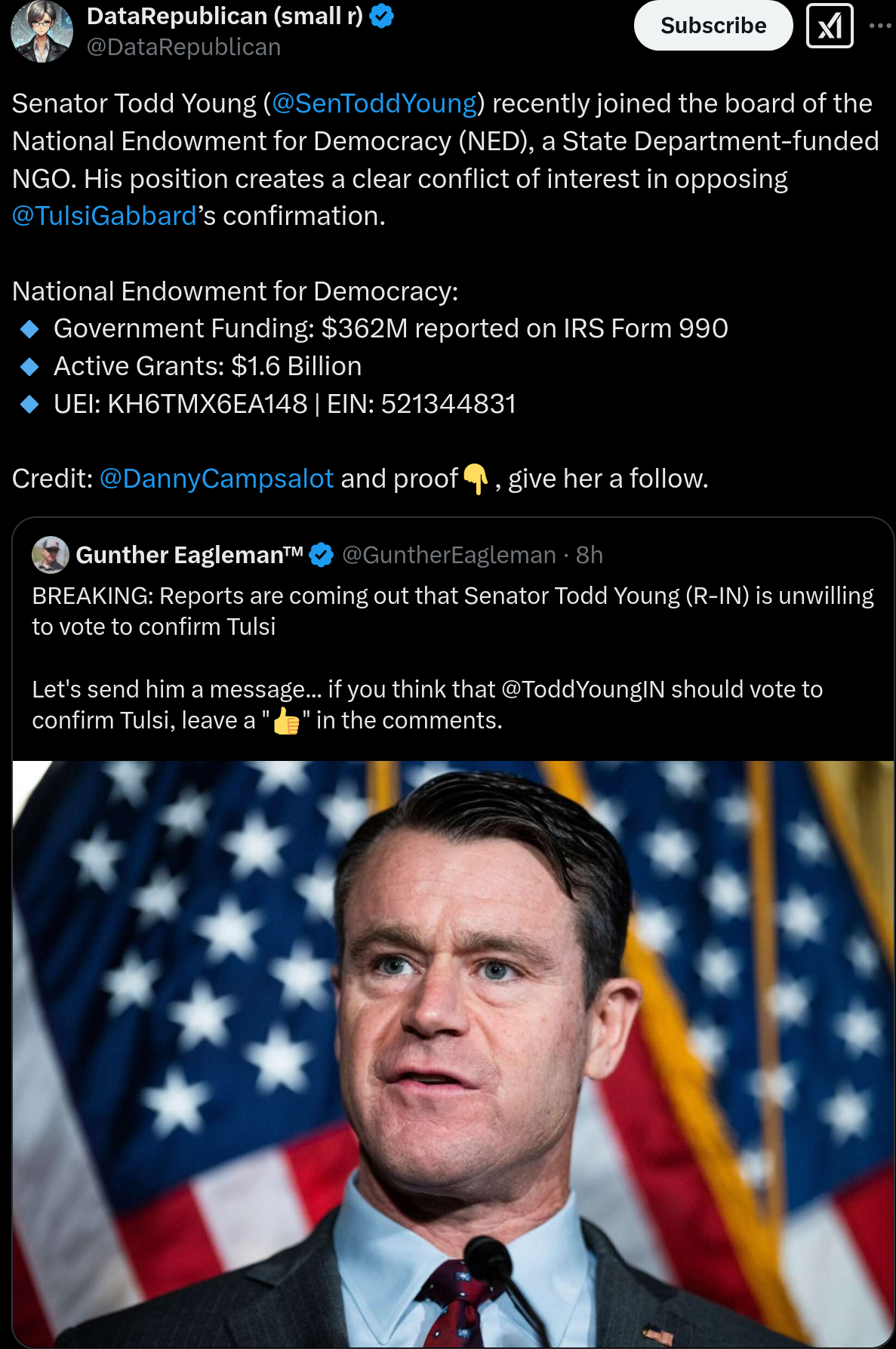Open the quoted post's Todd Young photo
Viewport: 896px width, 1349px height.
[453, 1054]
